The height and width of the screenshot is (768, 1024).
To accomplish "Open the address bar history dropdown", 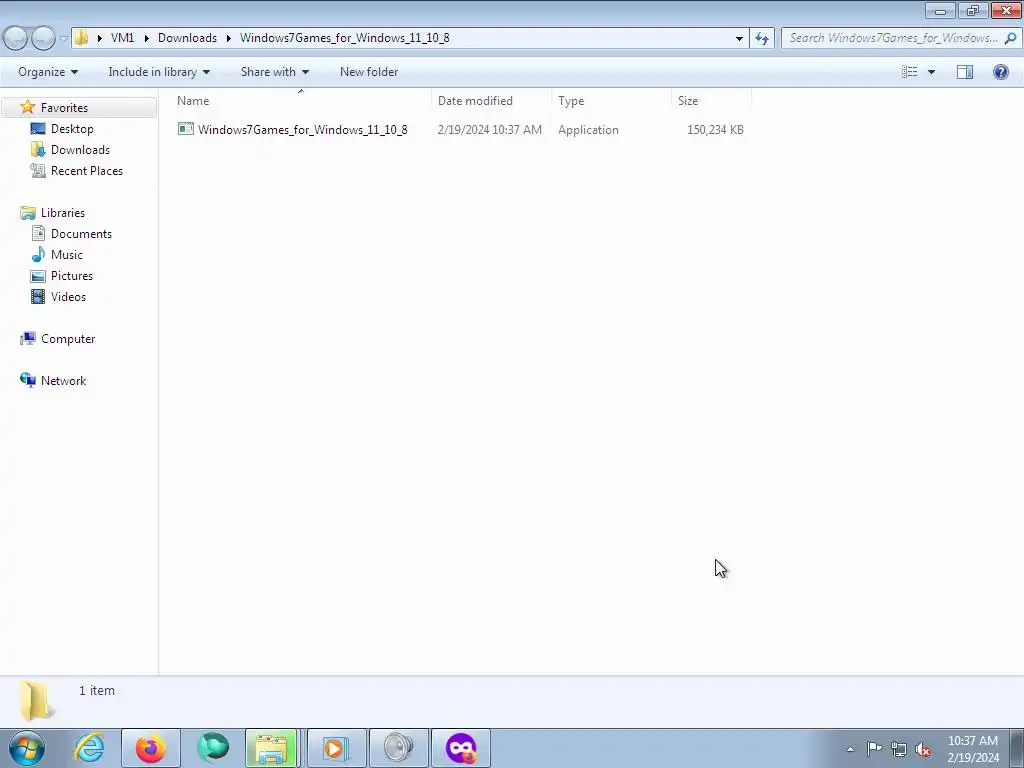I will (739, 39).
